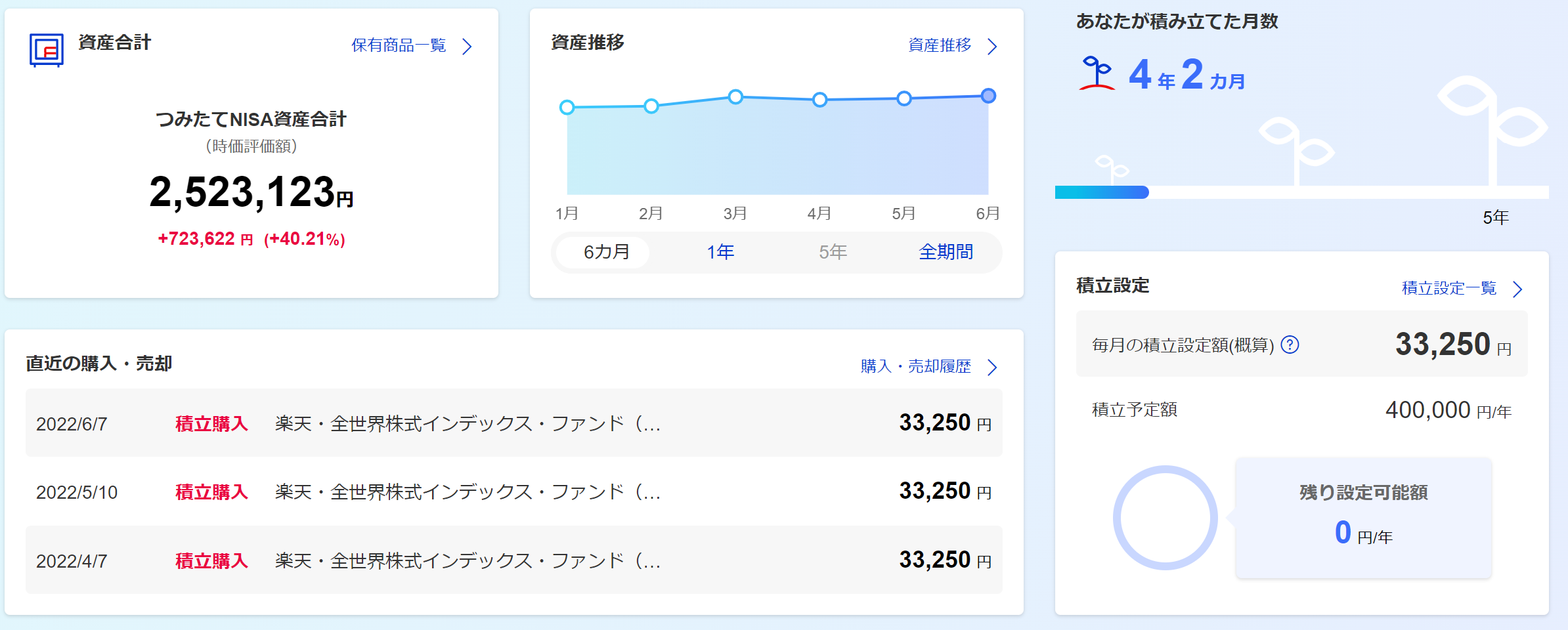Image resolution: width=1568 pixels, height=630 pixels.
Task: Open the 購入・売却履歴 link
Action: pos(915,366)
